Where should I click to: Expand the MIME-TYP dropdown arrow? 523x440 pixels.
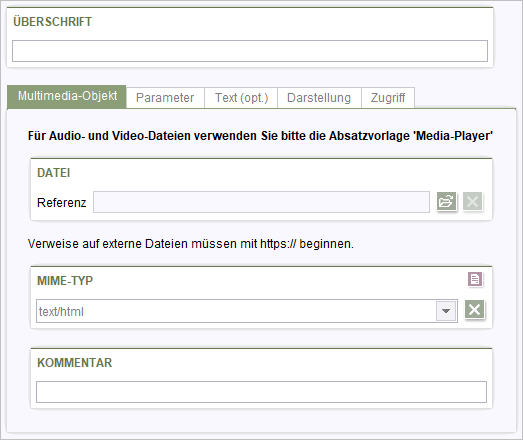tap(446, 311)
